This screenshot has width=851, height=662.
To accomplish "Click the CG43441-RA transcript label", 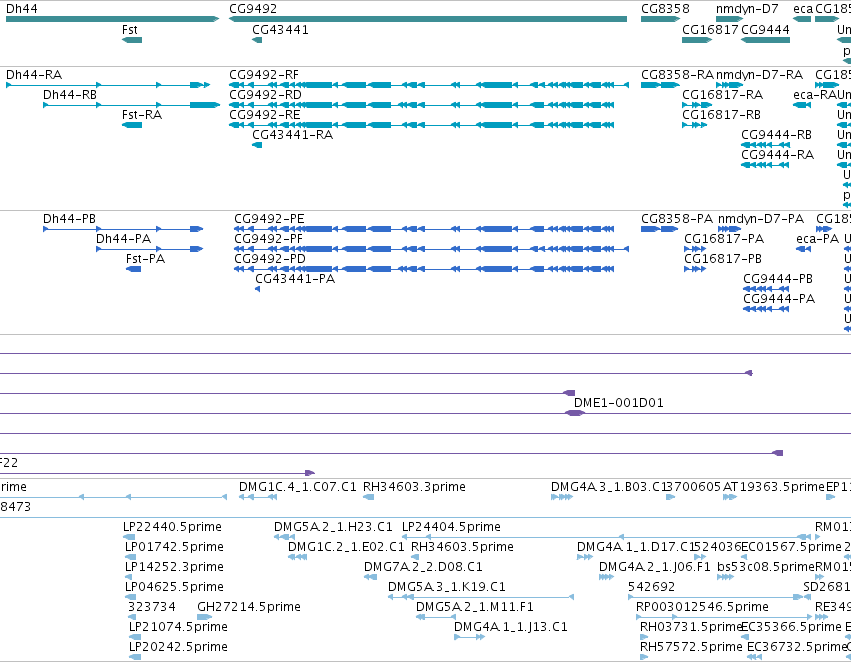I will pyautogui.click(x=293, y=135).
